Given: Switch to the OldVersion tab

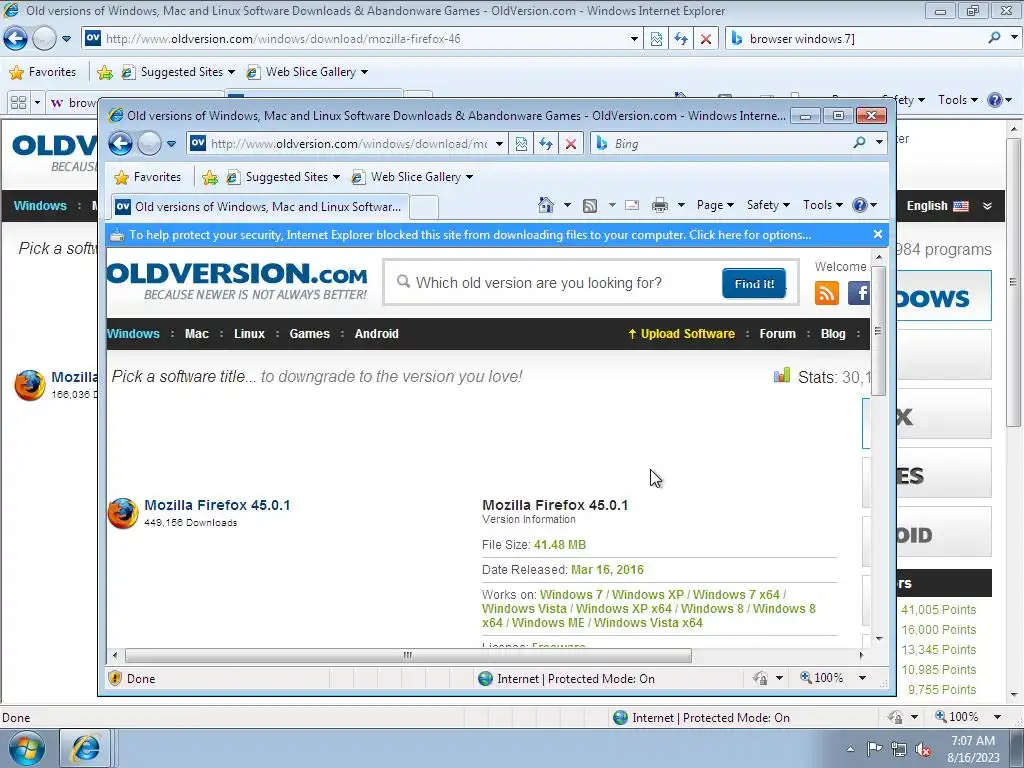Looking at the screenshot, I should click(x=259, y=207).
